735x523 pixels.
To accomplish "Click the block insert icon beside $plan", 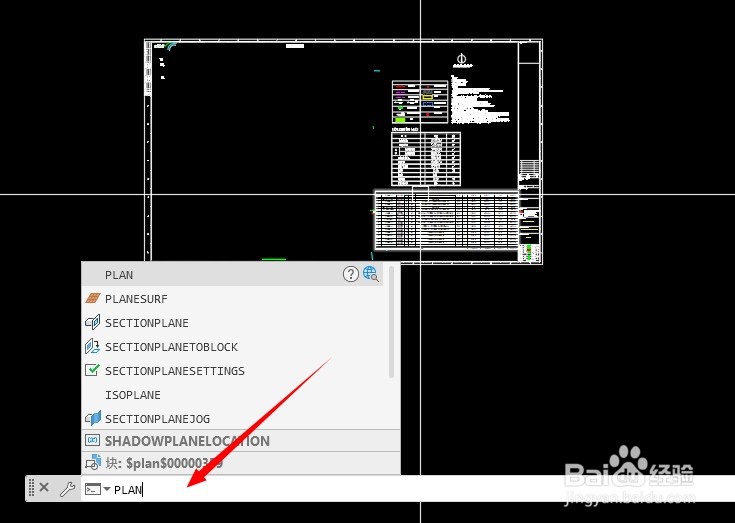I will coord(93,463).
